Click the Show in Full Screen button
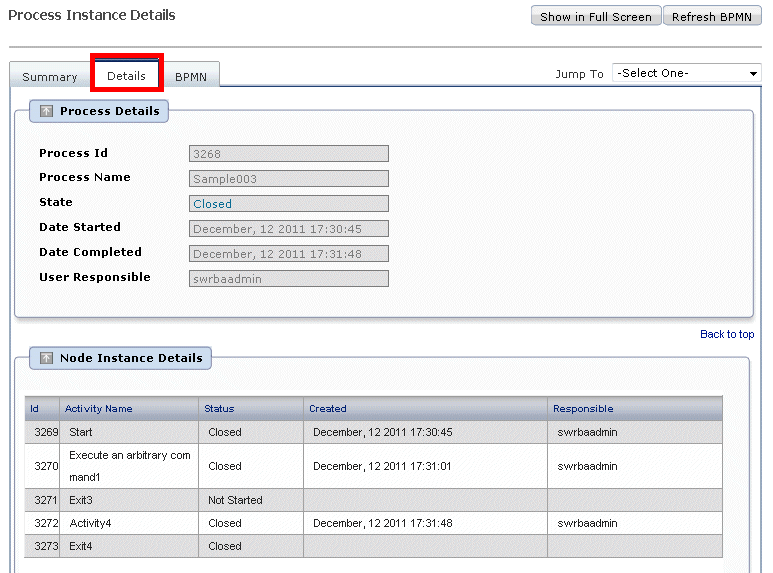 coord(596,17)
